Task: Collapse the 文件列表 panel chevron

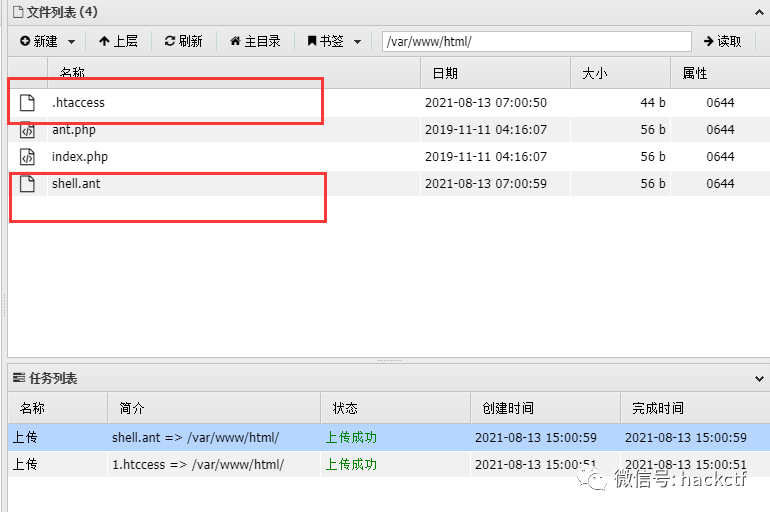Action: (x=759, y=12)
